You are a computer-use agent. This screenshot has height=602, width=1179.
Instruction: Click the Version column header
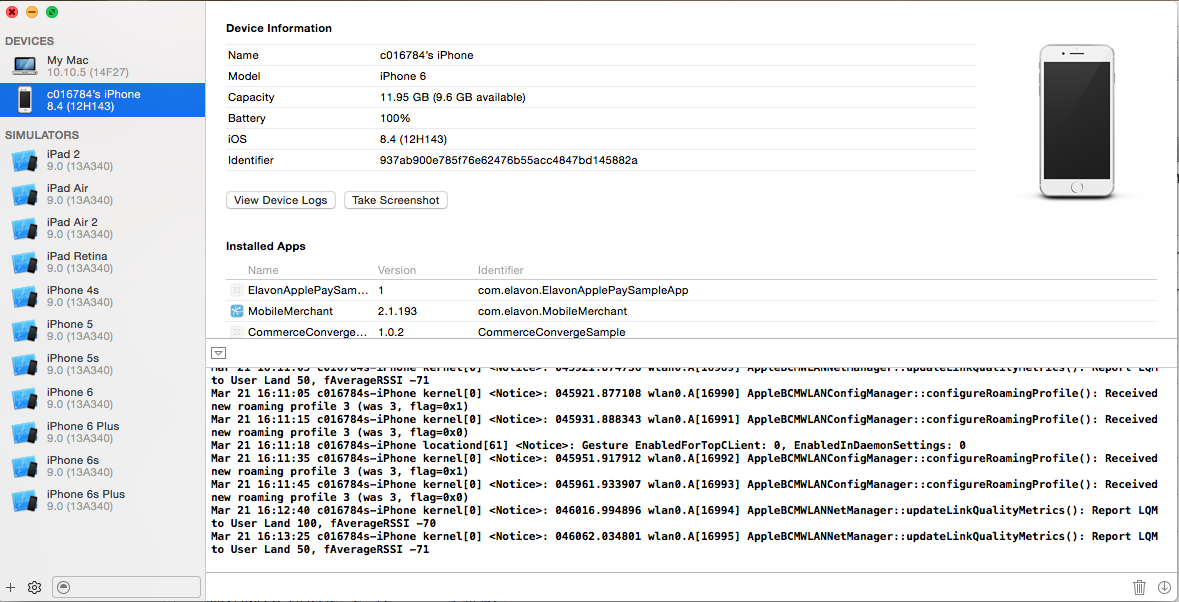pyautogui.click(x=396, y=271)
